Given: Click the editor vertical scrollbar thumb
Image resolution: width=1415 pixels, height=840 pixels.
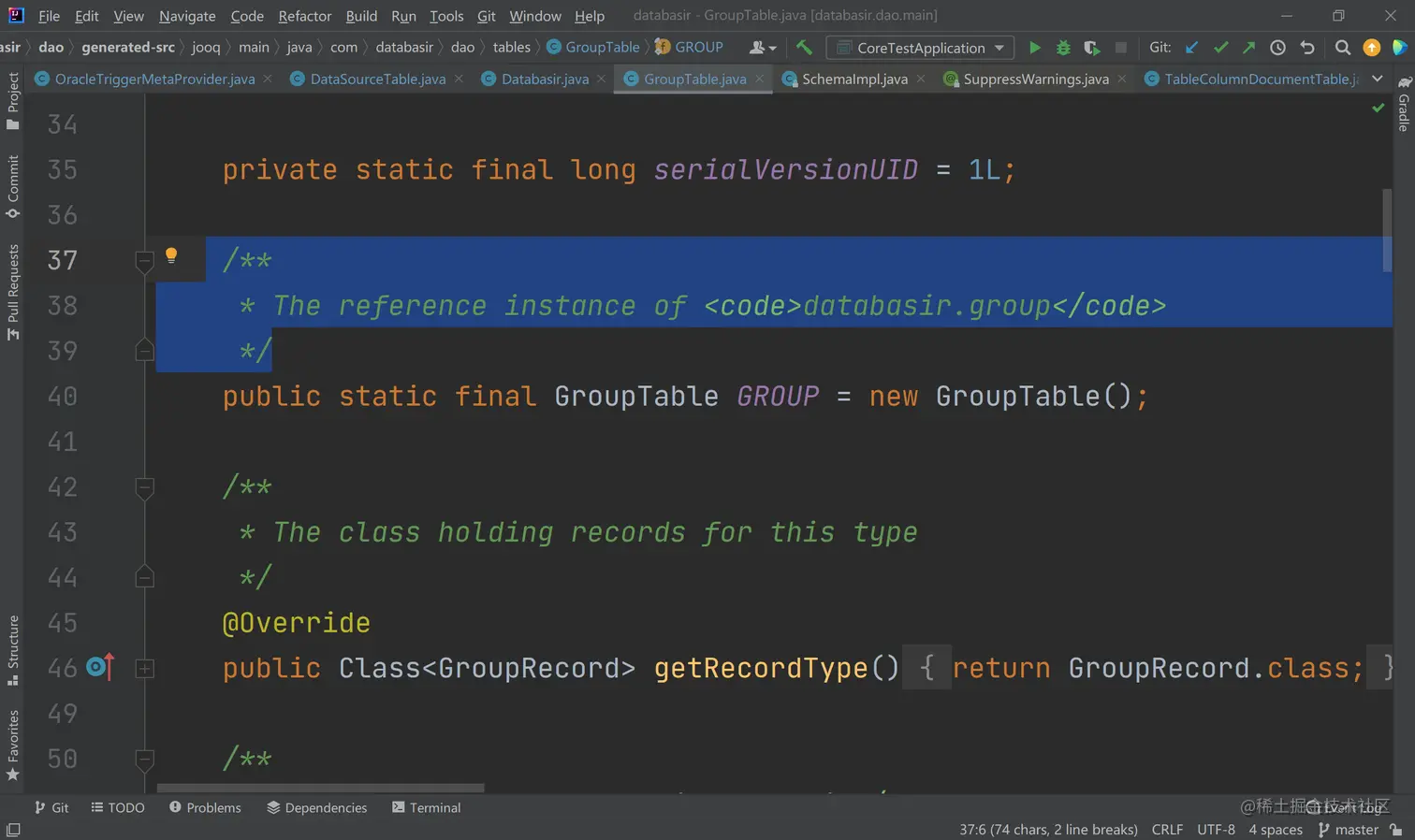Looking at the screenshot, I should (1387, 231).
